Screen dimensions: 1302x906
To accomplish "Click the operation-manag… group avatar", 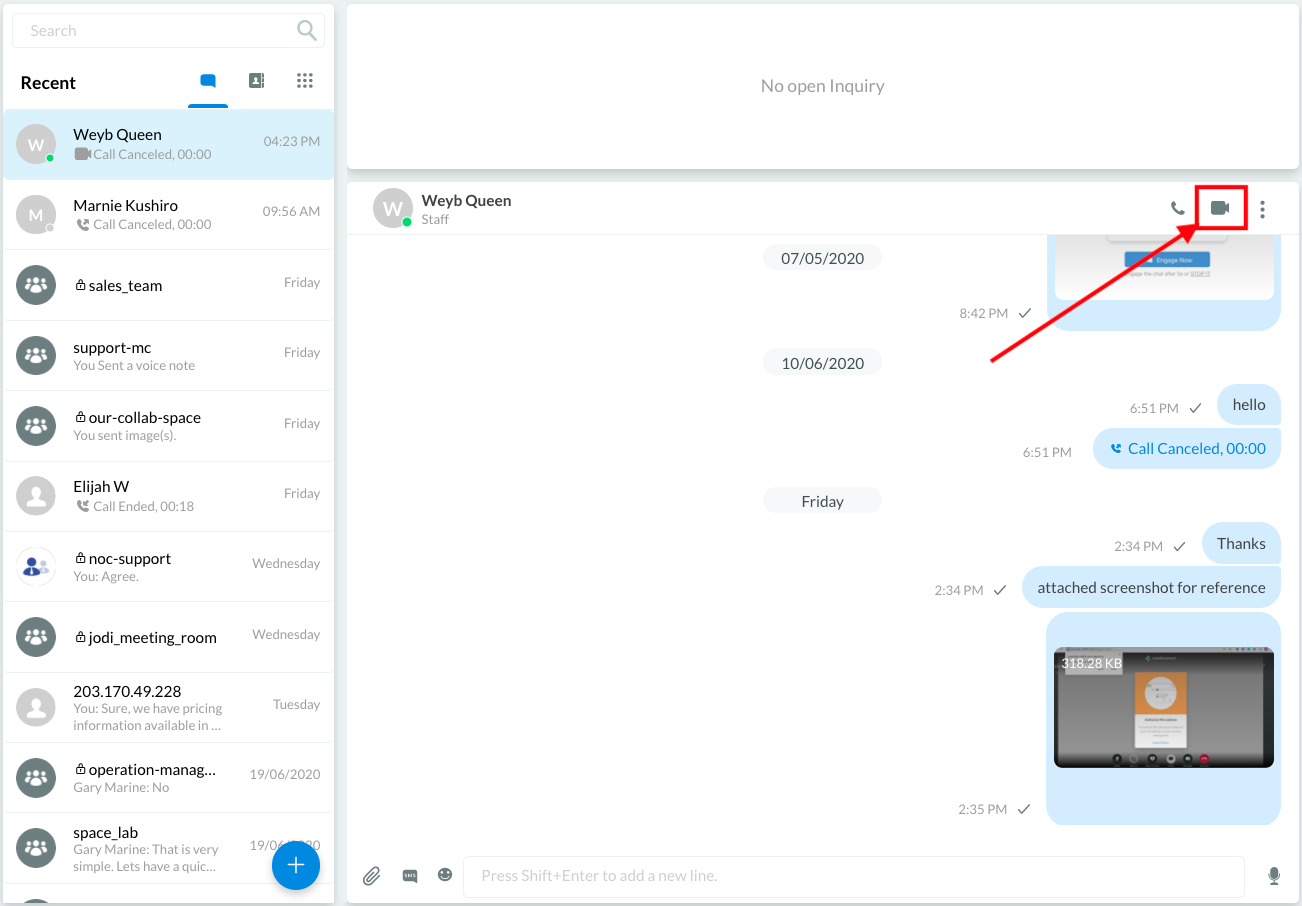I will click(36, 777).
